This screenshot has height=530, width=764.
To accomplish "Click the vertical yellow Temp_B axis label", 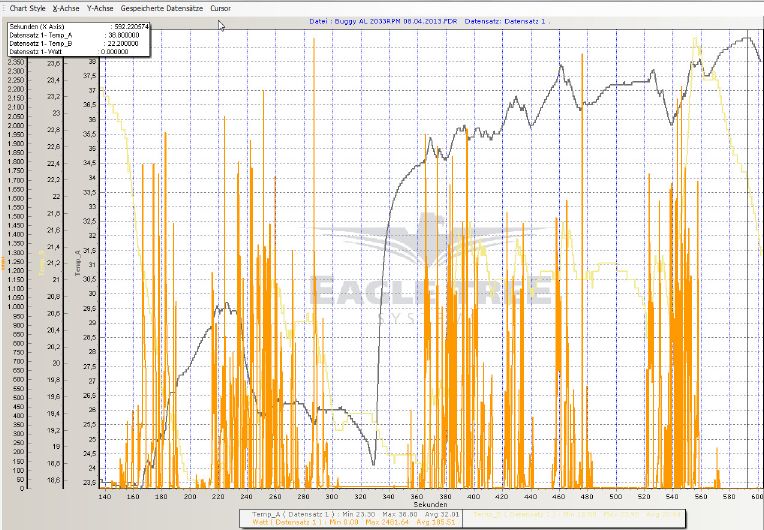I will click(41, 263).
